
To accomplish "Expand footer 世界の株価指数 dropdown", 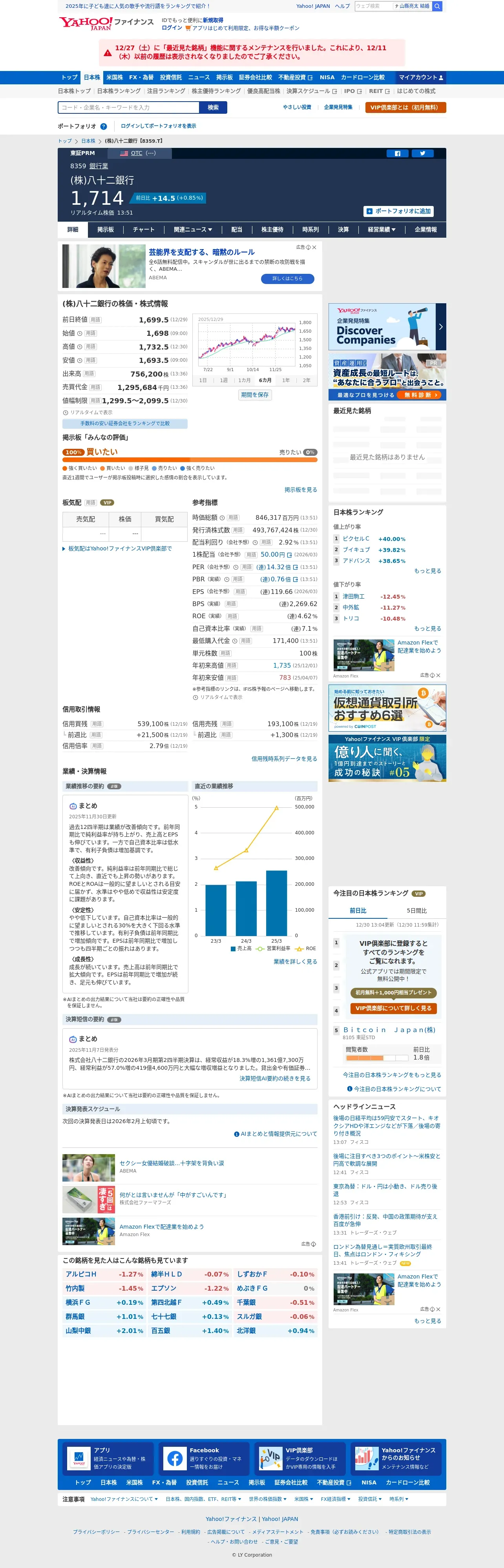I will (x=268, y=1499).
